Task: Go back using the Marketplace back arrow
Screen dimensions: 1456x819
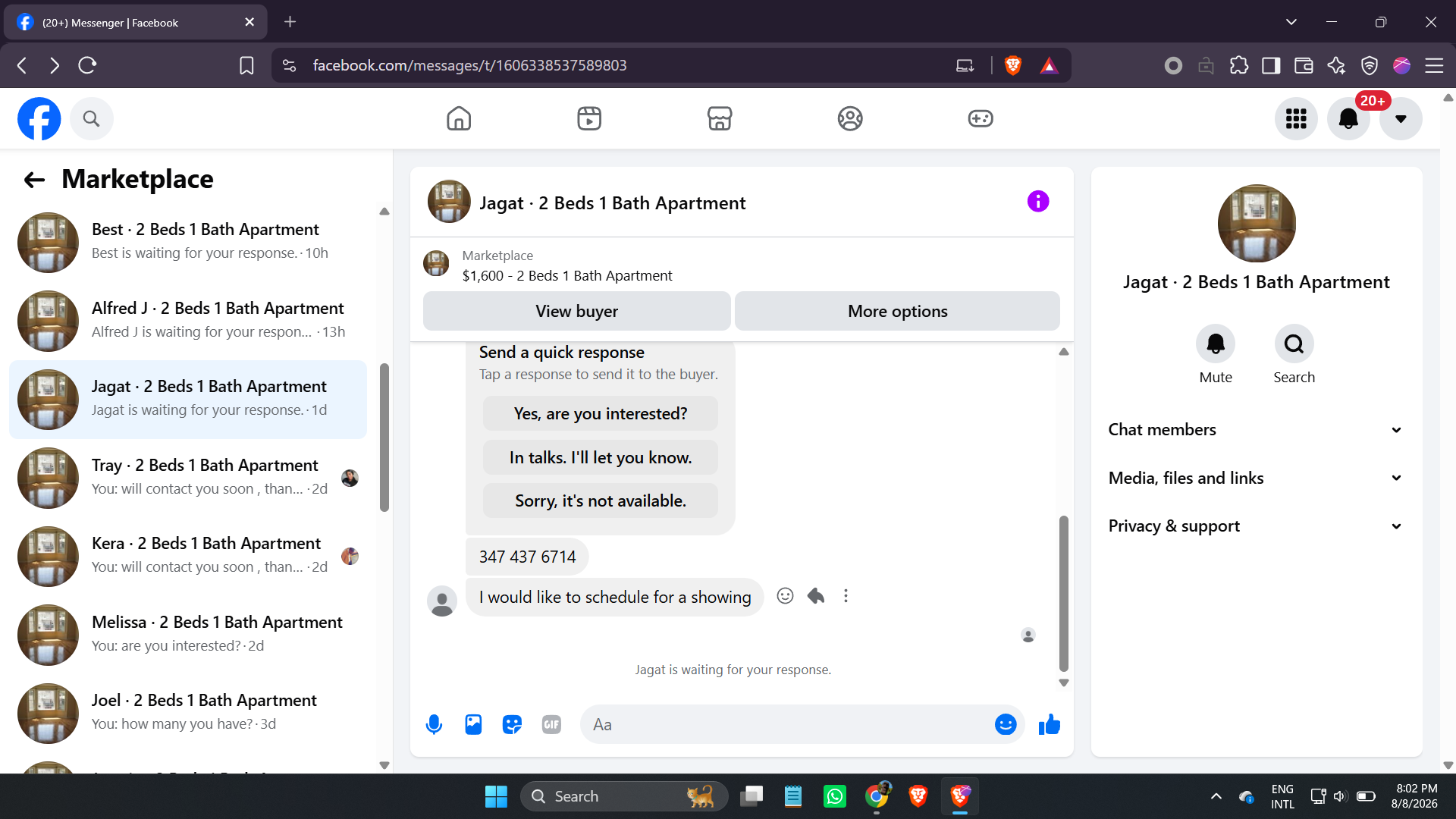Action: (x=34, y=180)
